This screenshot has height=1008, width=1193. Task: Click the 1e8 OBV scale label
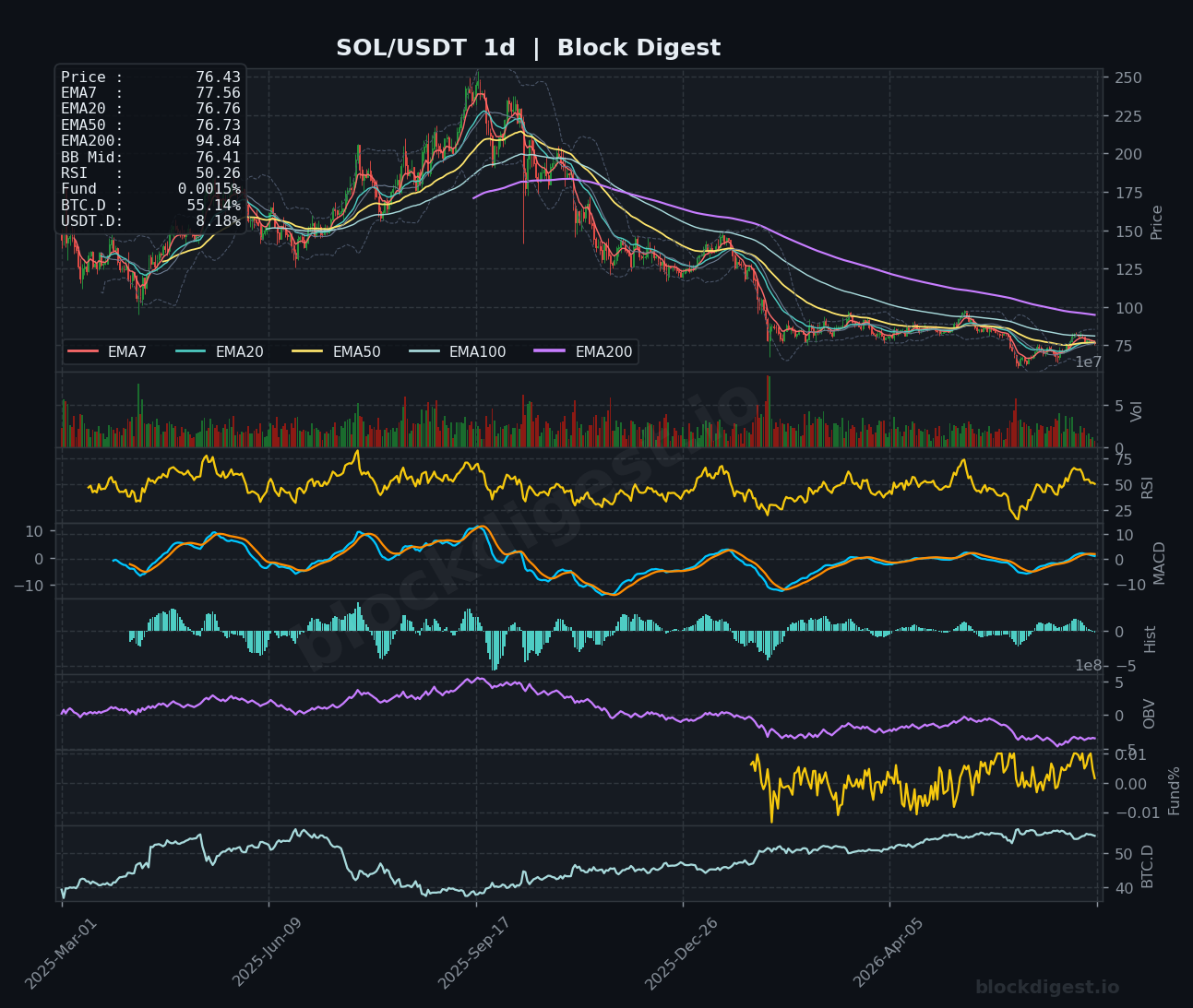tap(1089, 666)
